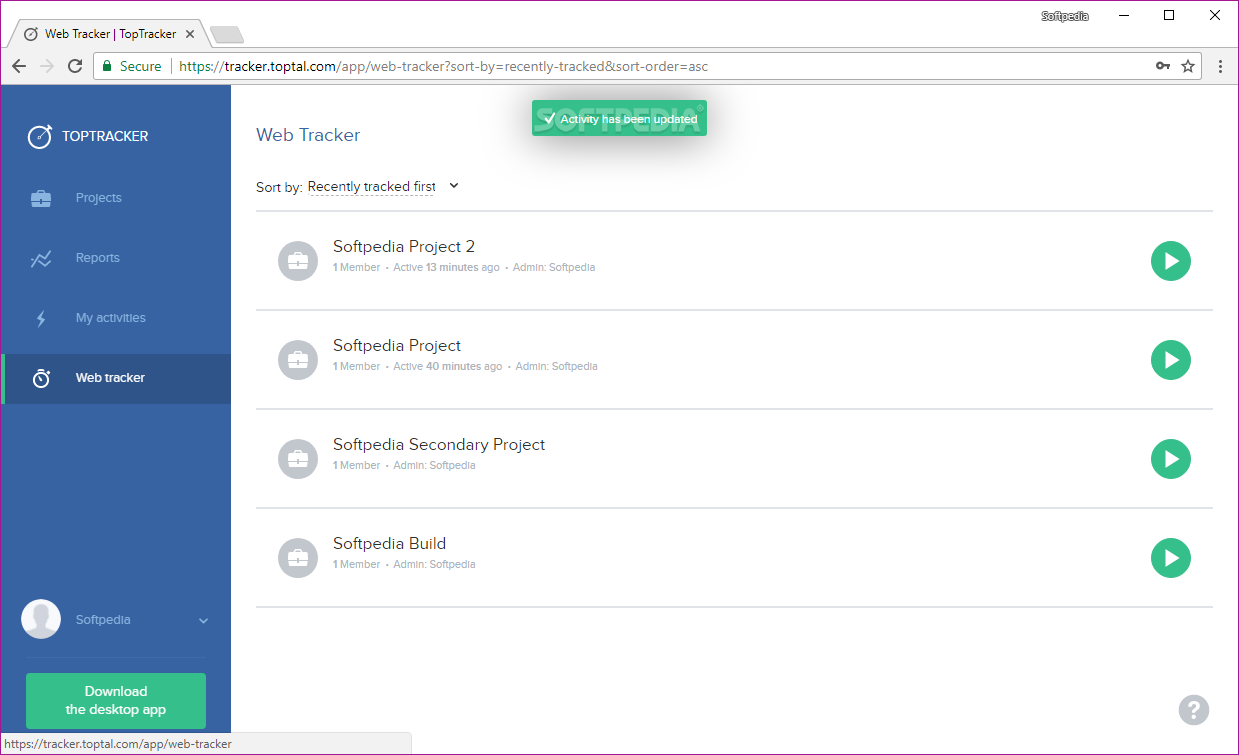Click the My activities lightning icon
1239x755 pixels.
point(41,319)
